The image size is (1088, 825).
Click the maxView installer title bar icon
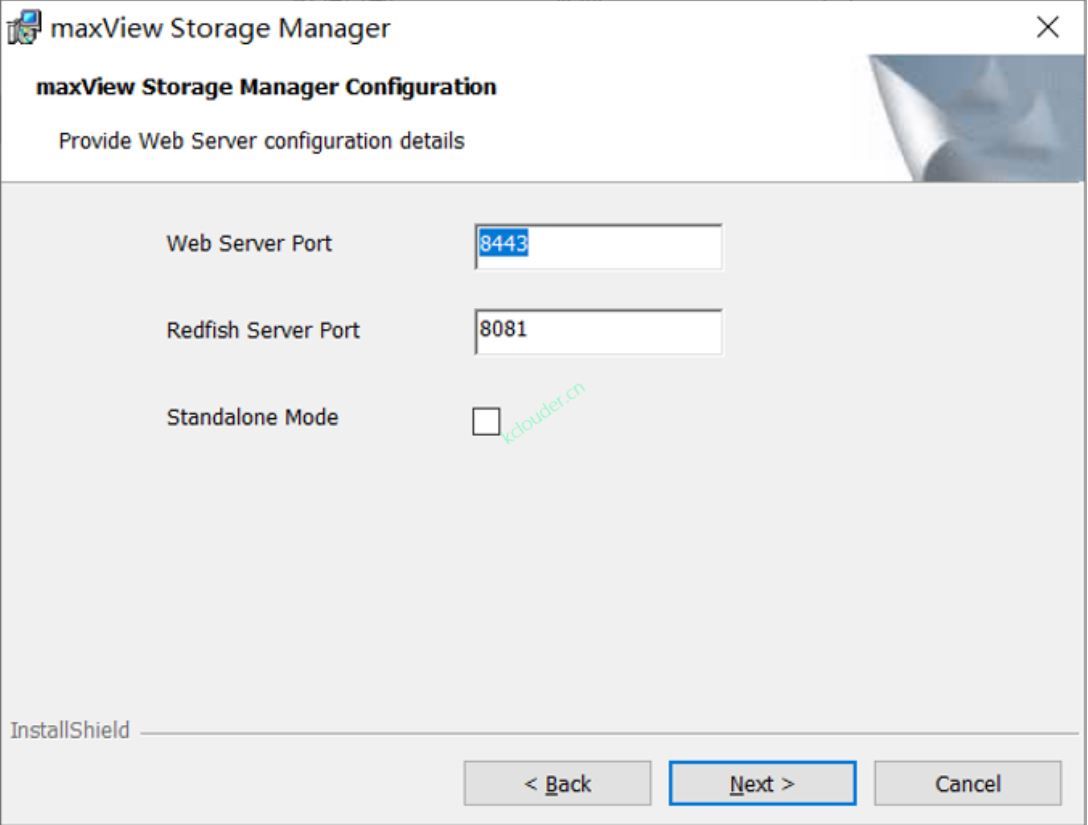pos(24,28)
